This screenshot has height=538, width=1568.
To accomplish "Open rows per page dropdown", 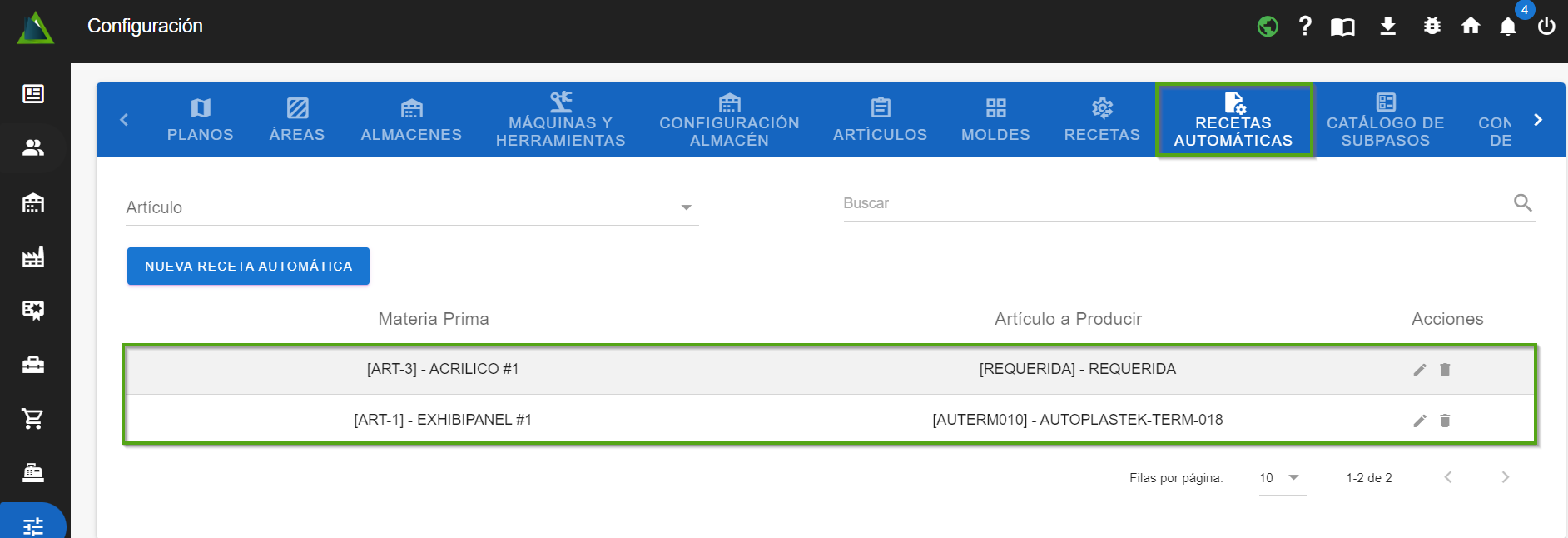I will click(1281, 478).
